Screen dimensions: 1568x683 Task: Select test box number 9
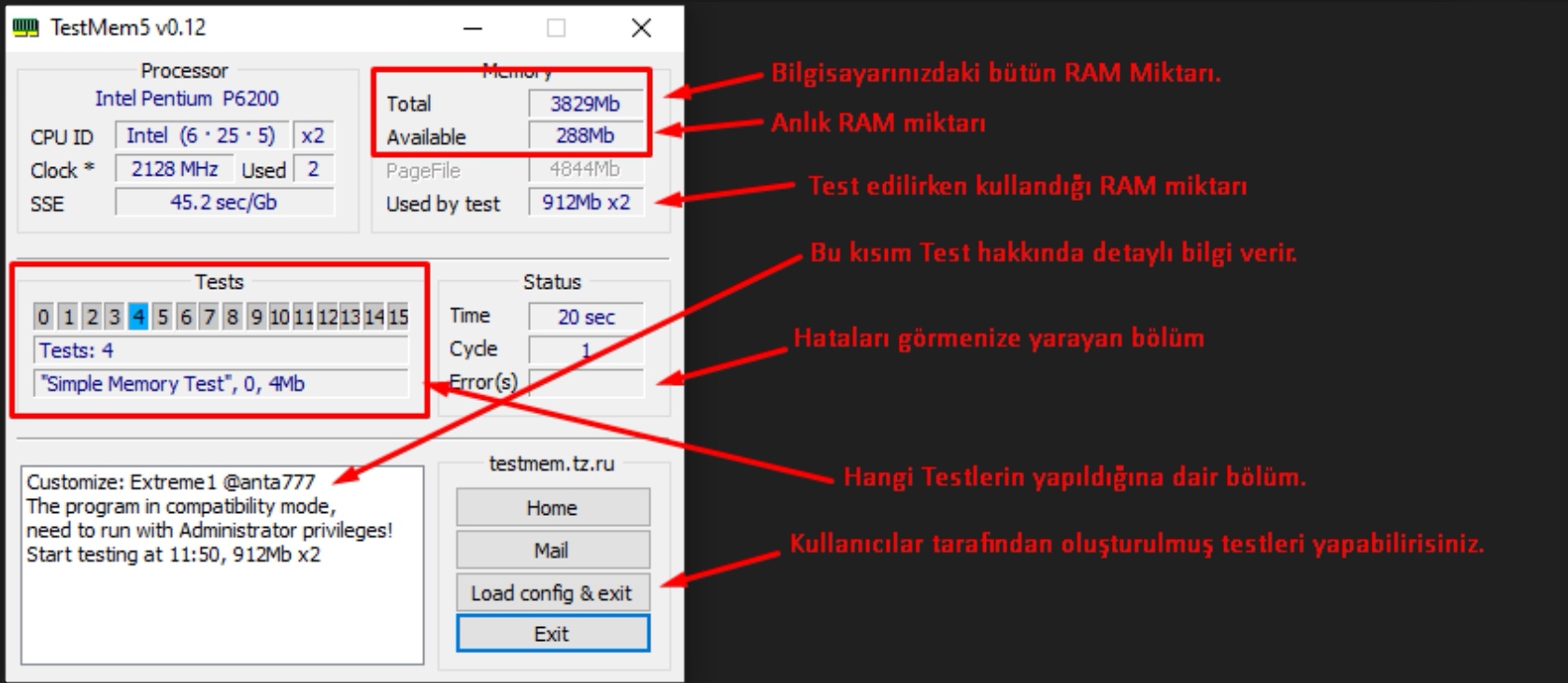click(256, 317)
